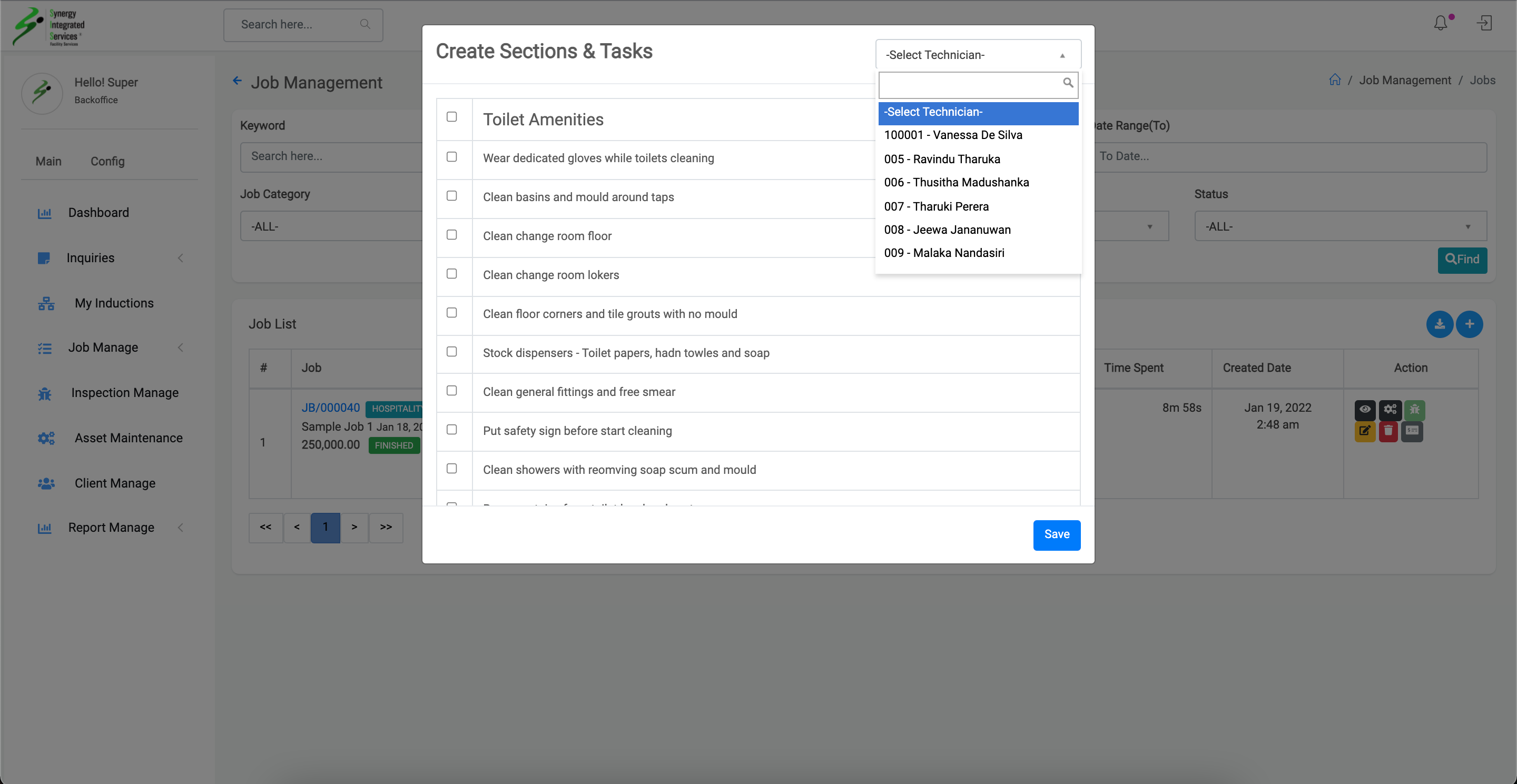Click the back arrow beside Job Management

238,81
